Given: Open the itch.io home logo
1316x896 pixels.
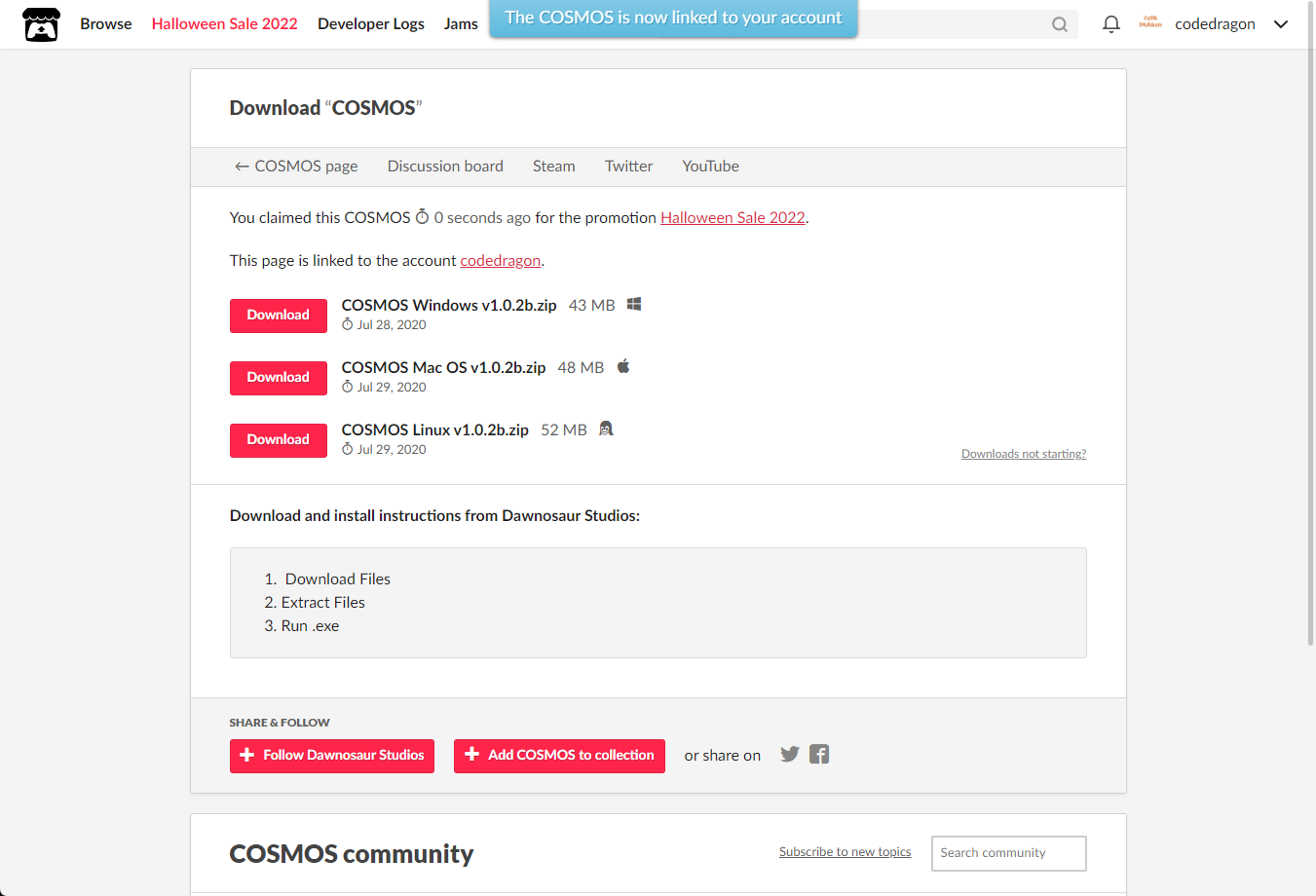Looking at the screenshot, I should [41, 24].
